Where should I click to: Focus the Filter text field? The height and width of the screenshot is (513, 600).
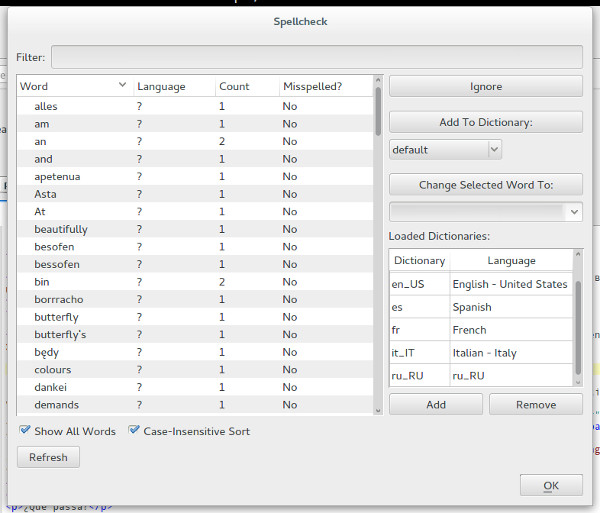[x=316, y=57]
